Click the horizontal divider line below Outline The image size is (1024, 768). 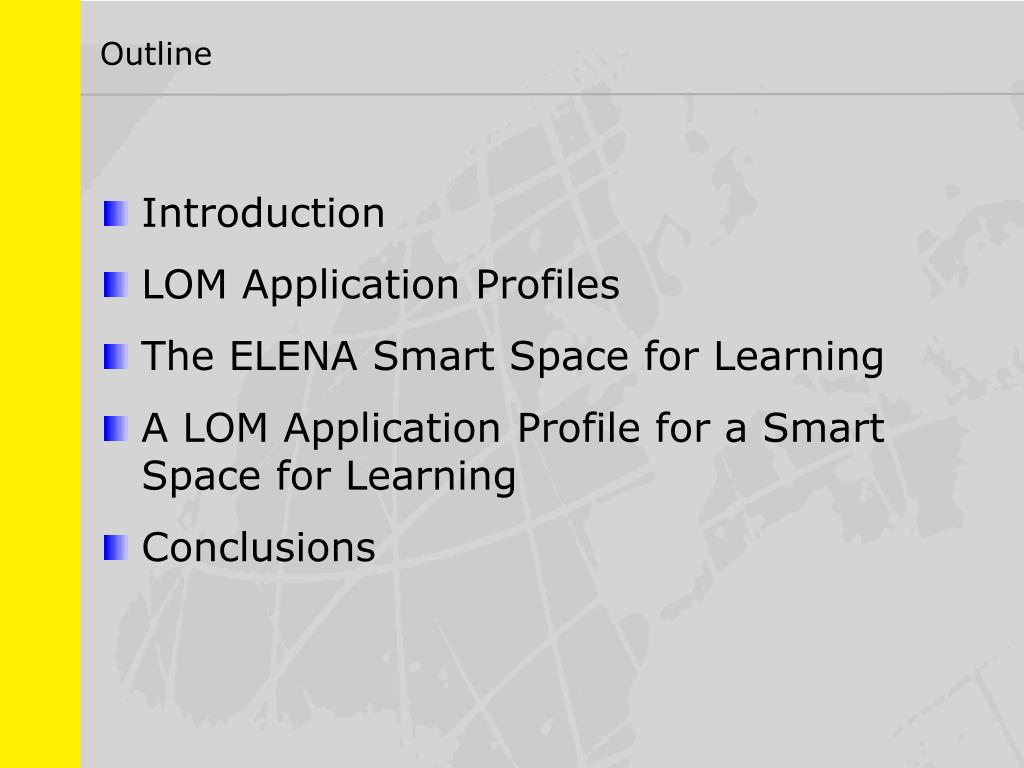[x=552, y=95]
